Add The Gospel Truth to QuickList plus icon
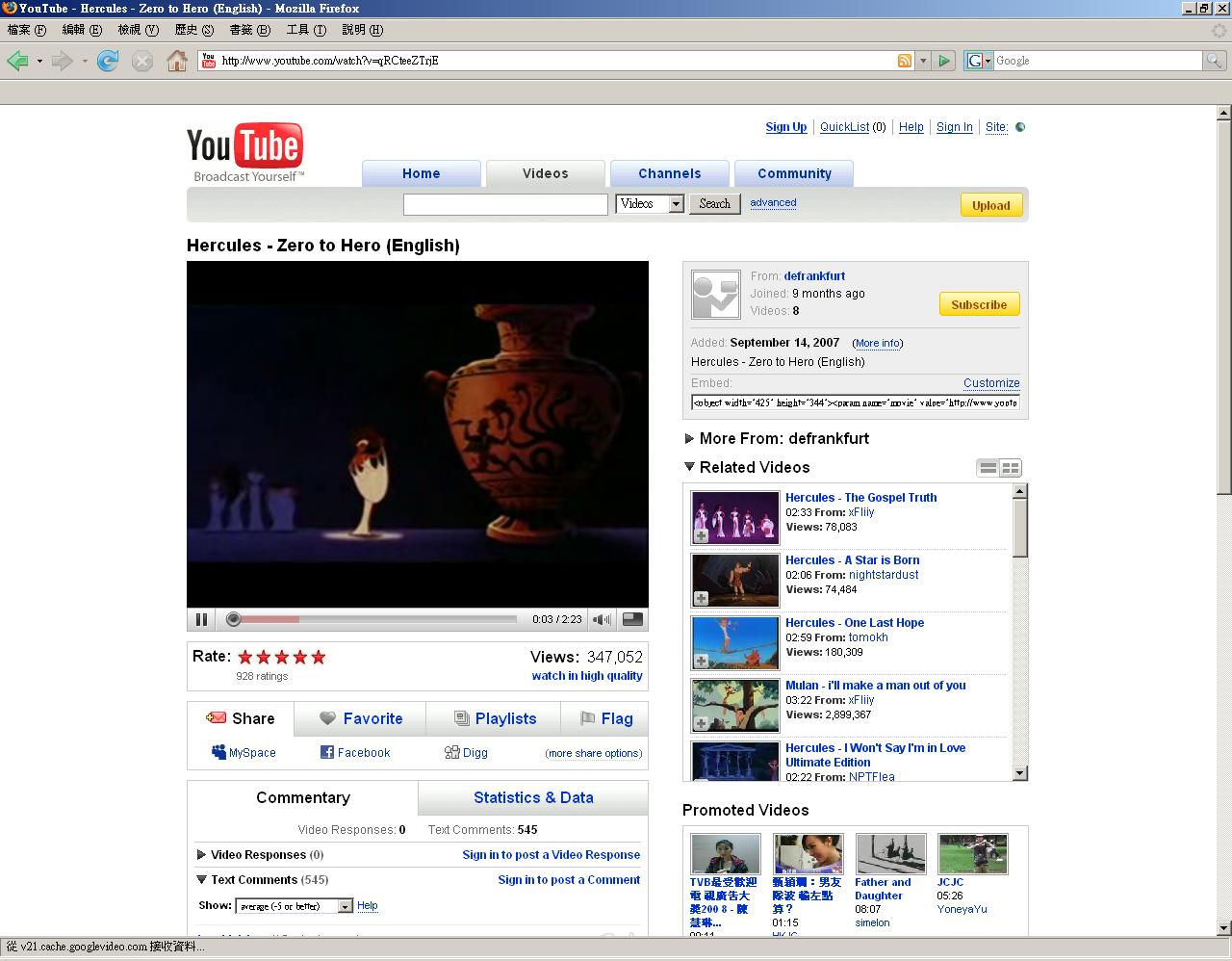 point(701,535)
